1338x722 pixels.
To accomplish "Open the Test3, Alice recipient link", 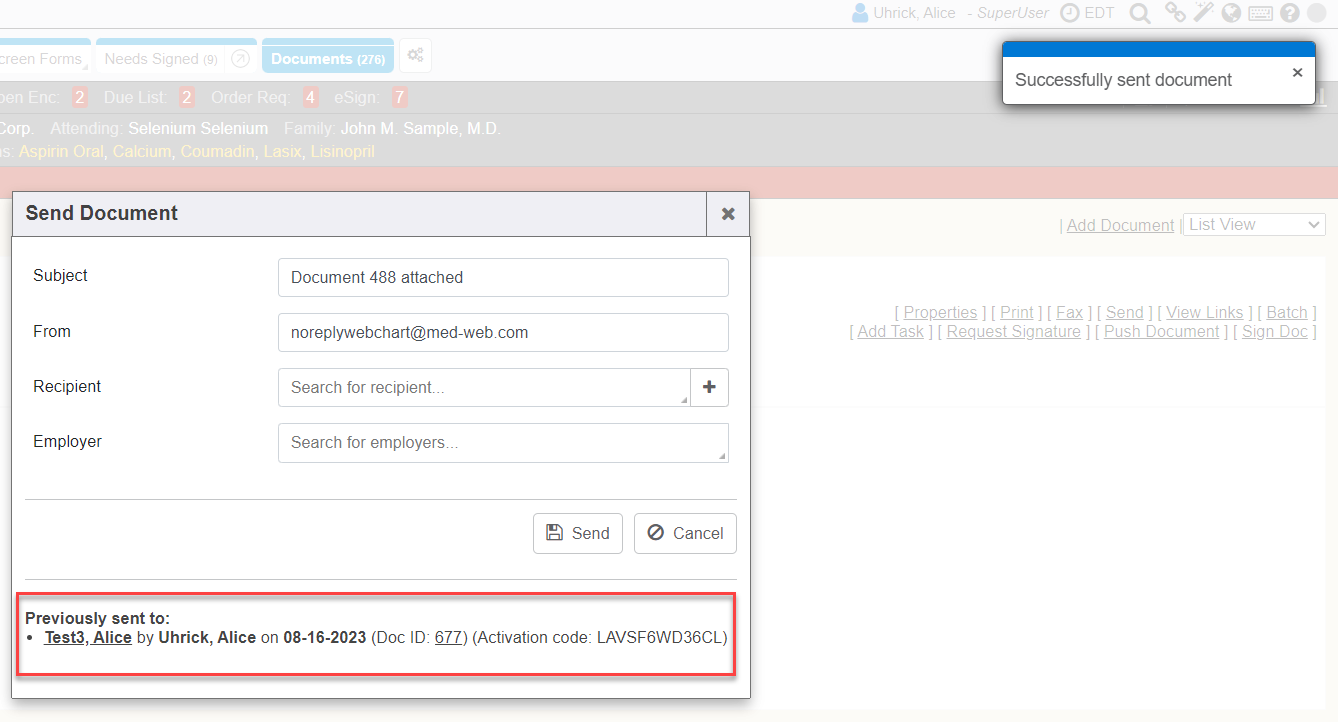I will click(88, 638).
